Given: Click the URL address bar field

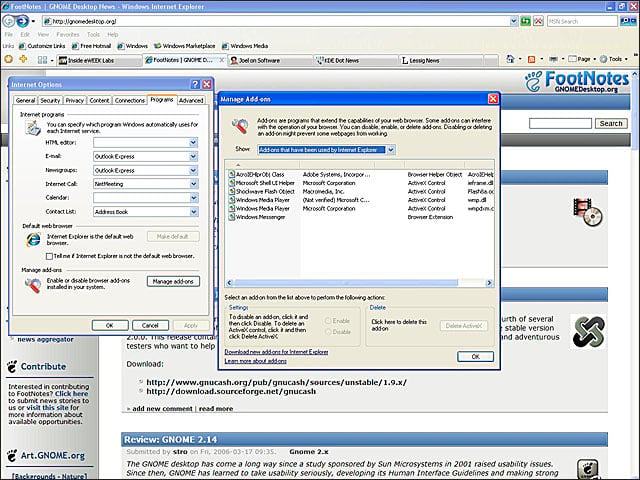Looking at the screenshot, I should [276, 21].
